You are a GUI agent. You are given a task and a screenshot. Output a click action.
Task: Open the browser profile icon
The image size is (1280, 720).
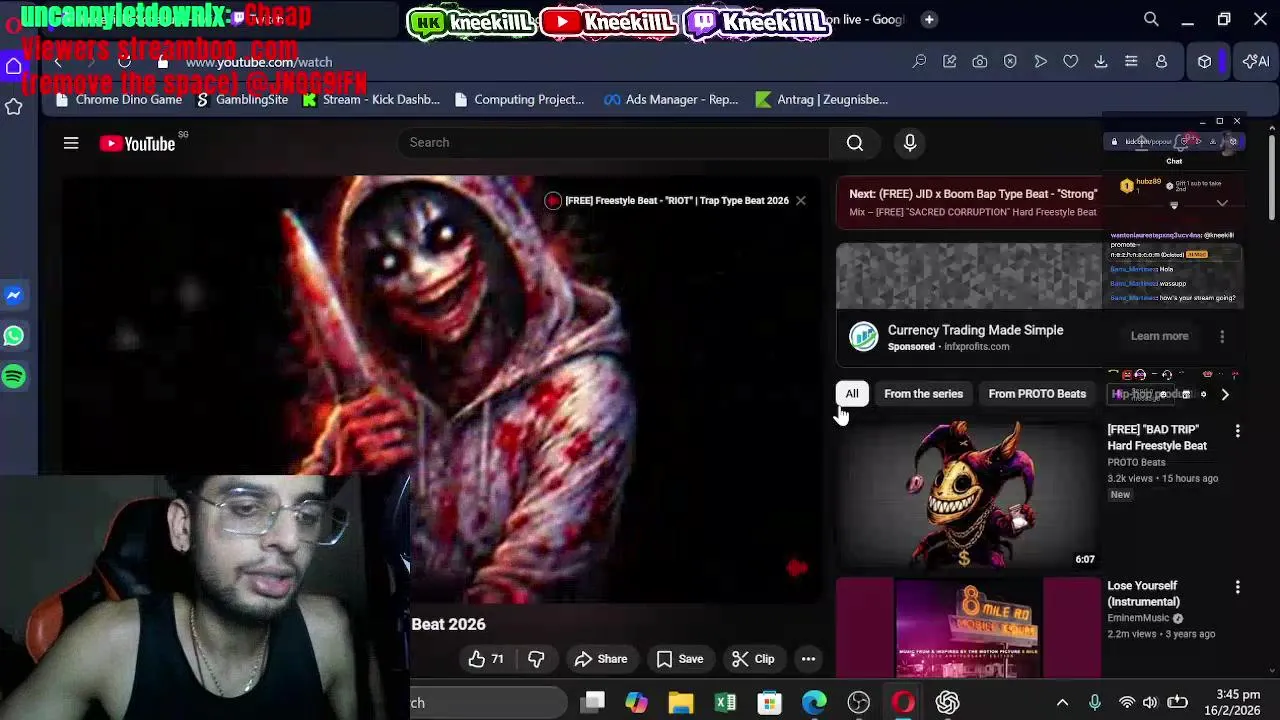pos(1161,62)
